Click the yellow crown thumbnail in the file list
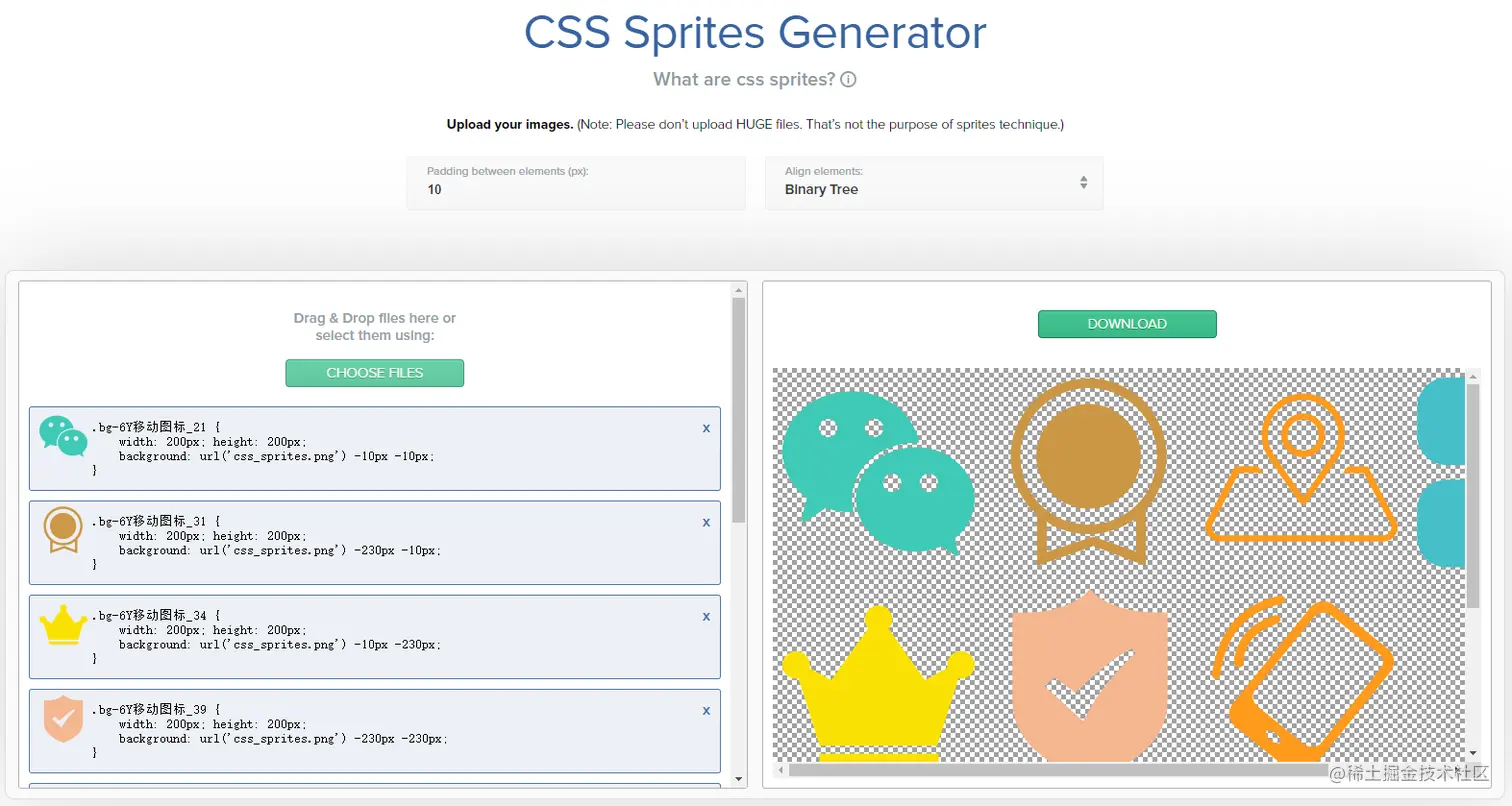 point(63,625)
